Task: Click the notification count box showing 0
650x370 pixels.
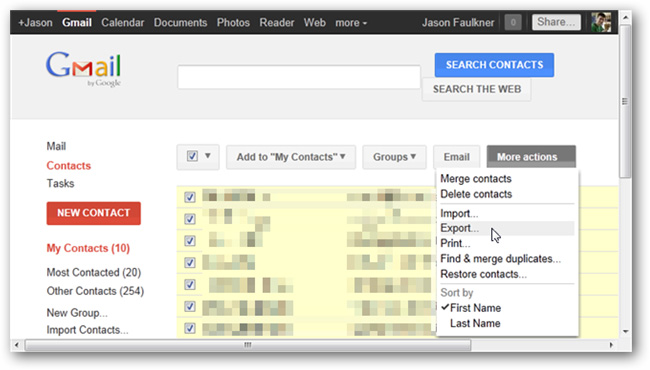Action: (513, 22)
